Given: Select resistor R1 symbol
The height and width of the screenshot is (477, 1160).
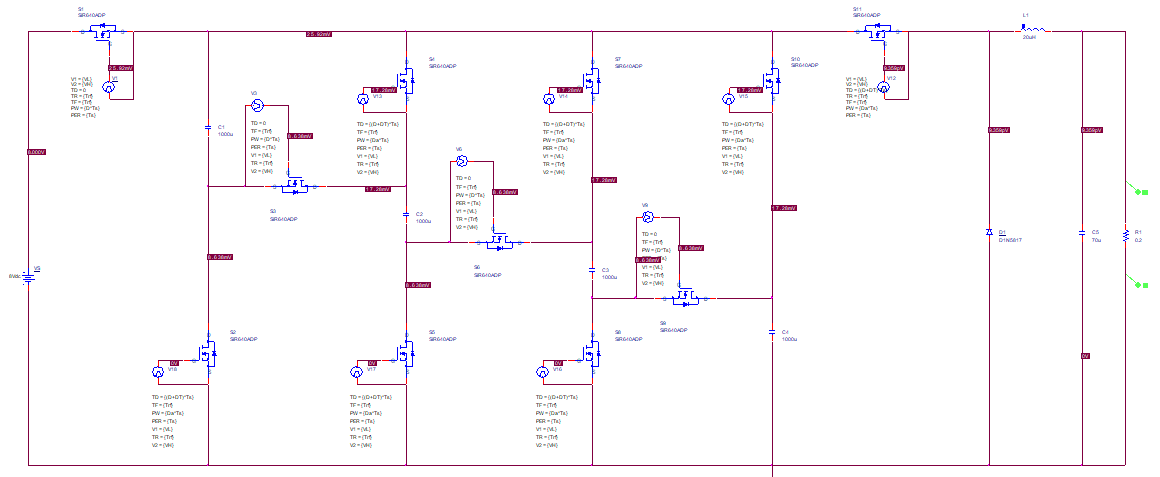Looking at the screenshot, I should [1125, 234].
